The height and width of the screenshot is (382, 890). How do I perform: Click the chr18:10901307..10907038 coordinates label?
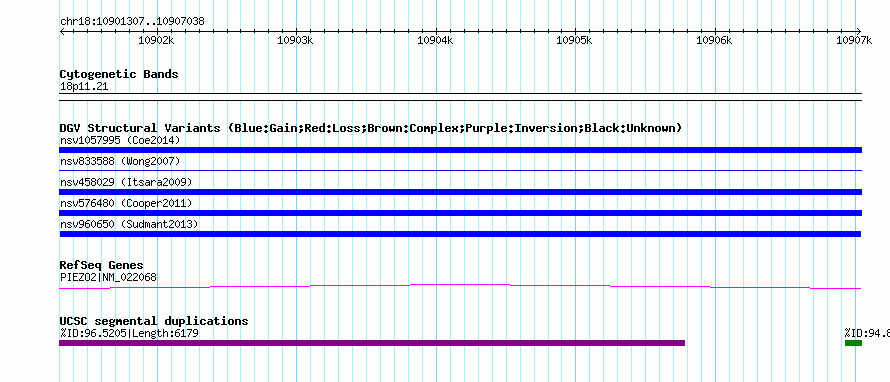132,22
